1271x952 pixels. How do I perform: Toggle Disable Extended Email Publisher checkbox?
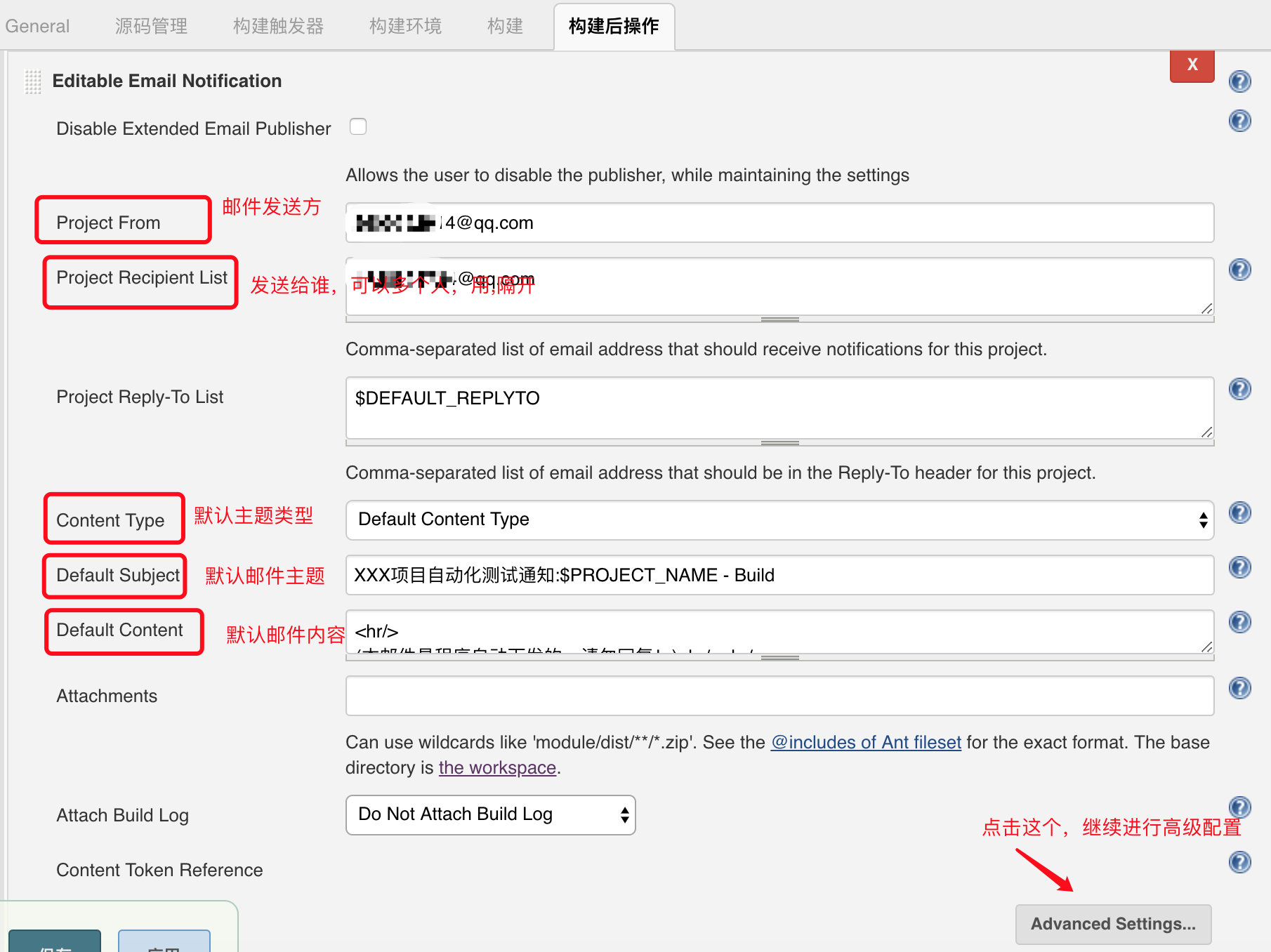click(358, 127)
